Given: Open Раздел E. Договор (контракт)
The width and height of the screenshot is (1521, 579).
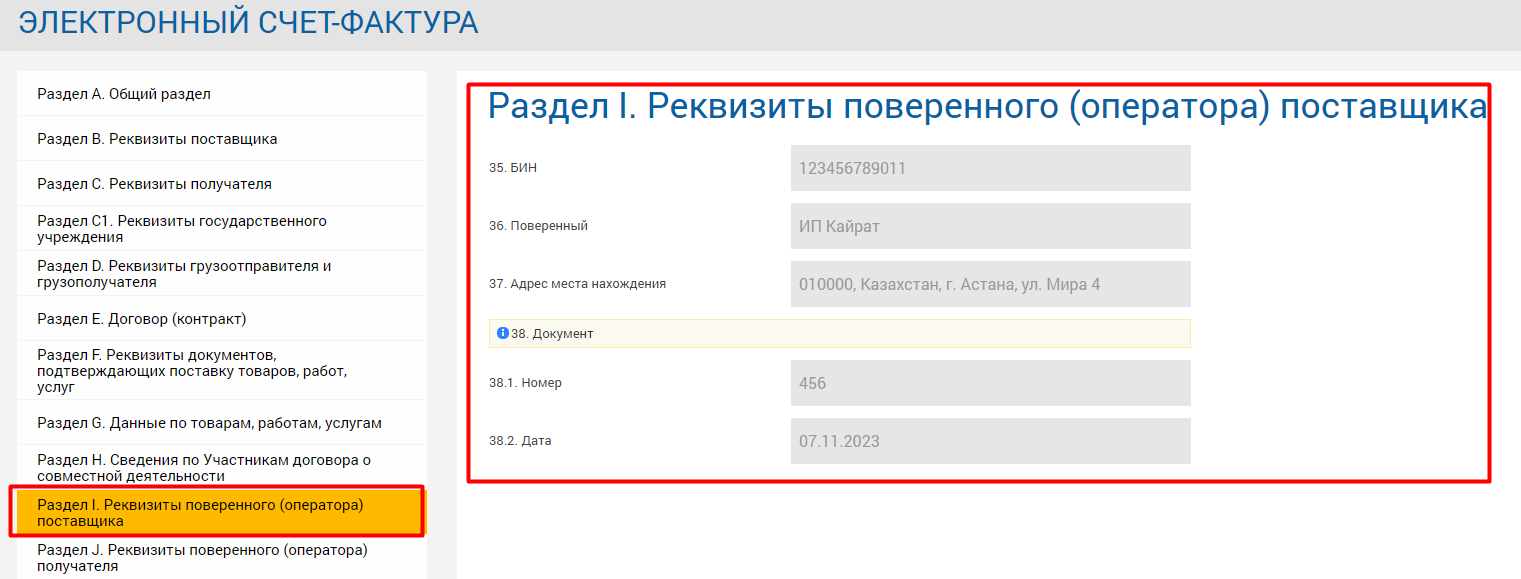Looking at the screenshot, I should 141,319.
